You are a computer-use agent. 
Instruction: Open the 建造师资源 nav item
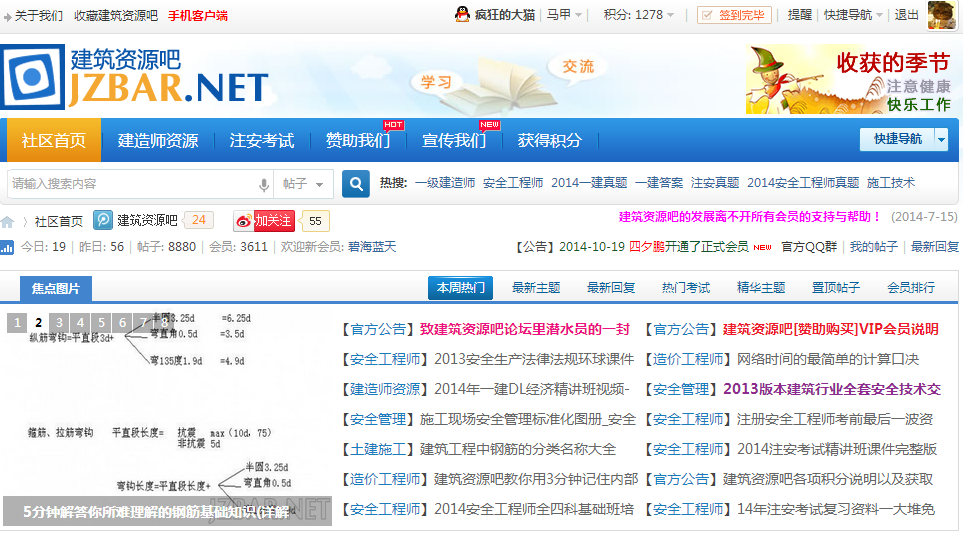click(158, 141)
